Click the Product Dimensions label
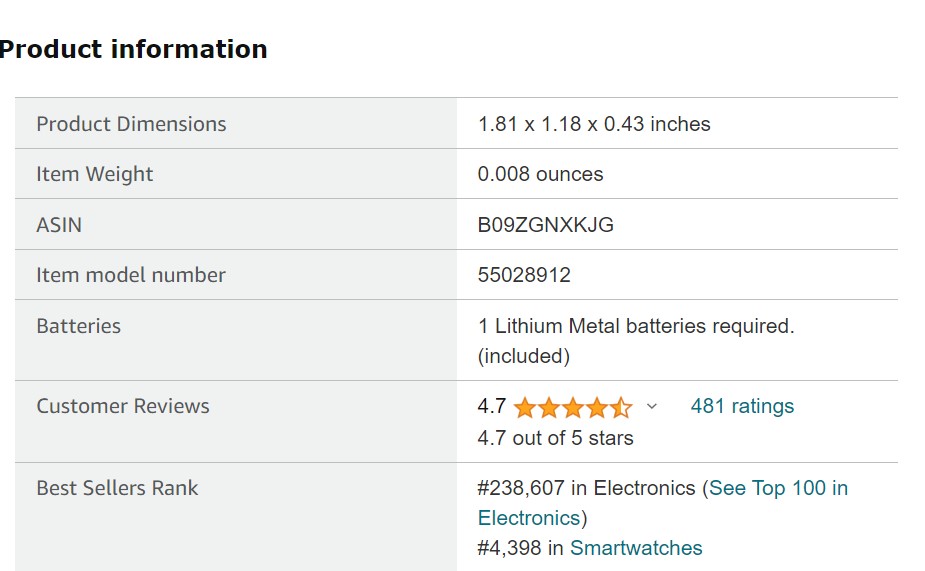Viewport: 925px width, 571px height. coord(131,124)
